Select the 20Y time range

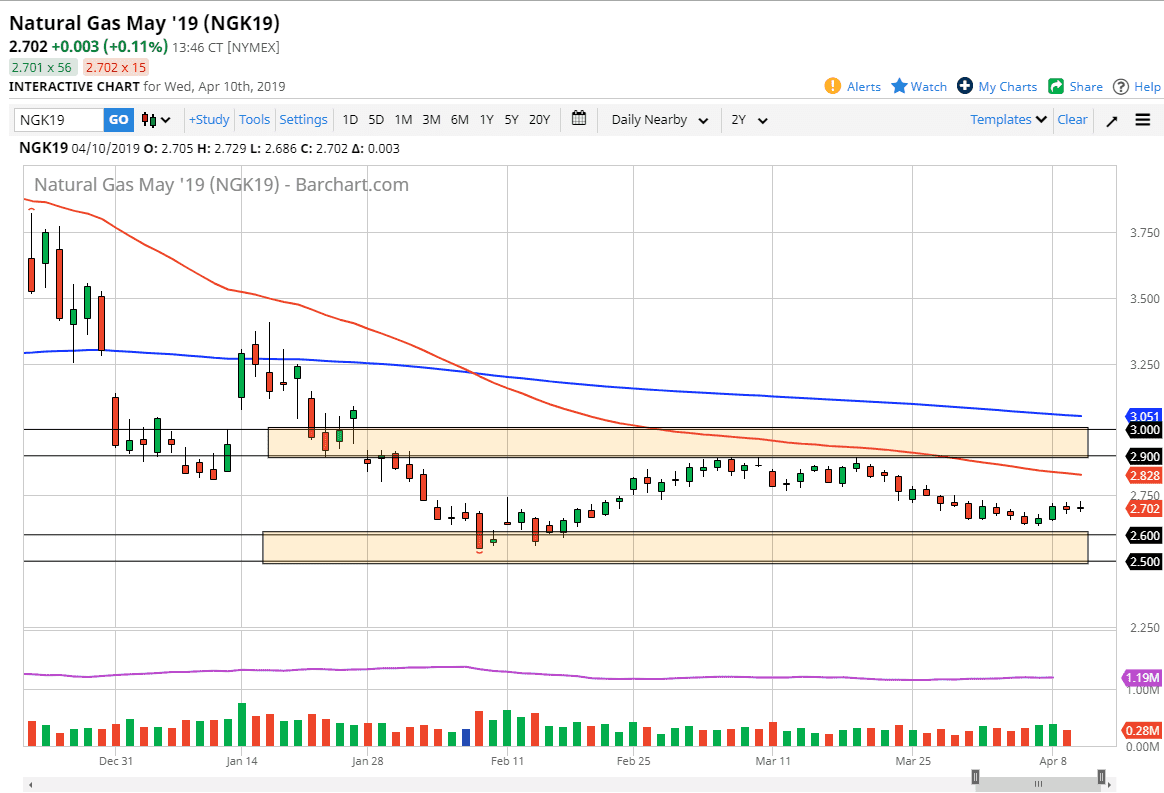[540, 120]
